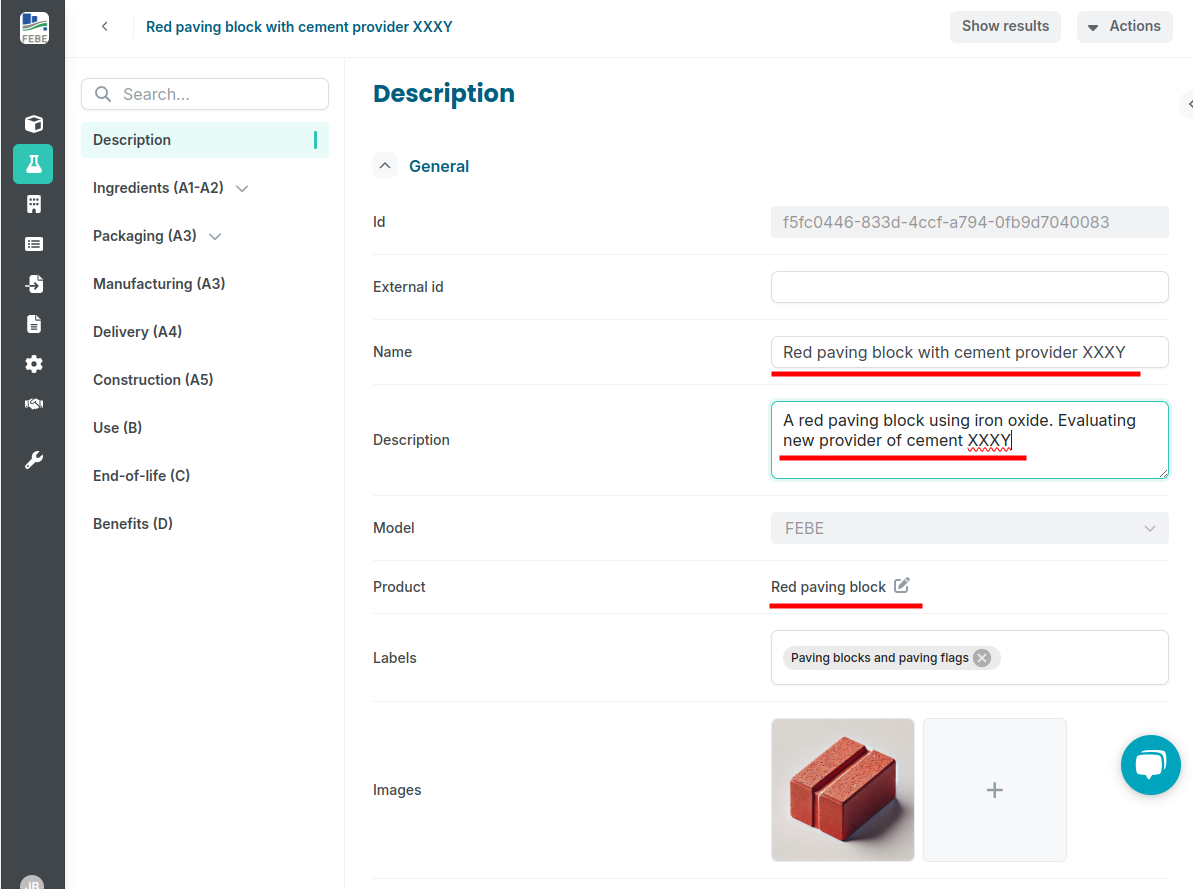1193x889 pixels.
Task: Click the user avatar in the sidebar
Action: [x=32, y=882]
